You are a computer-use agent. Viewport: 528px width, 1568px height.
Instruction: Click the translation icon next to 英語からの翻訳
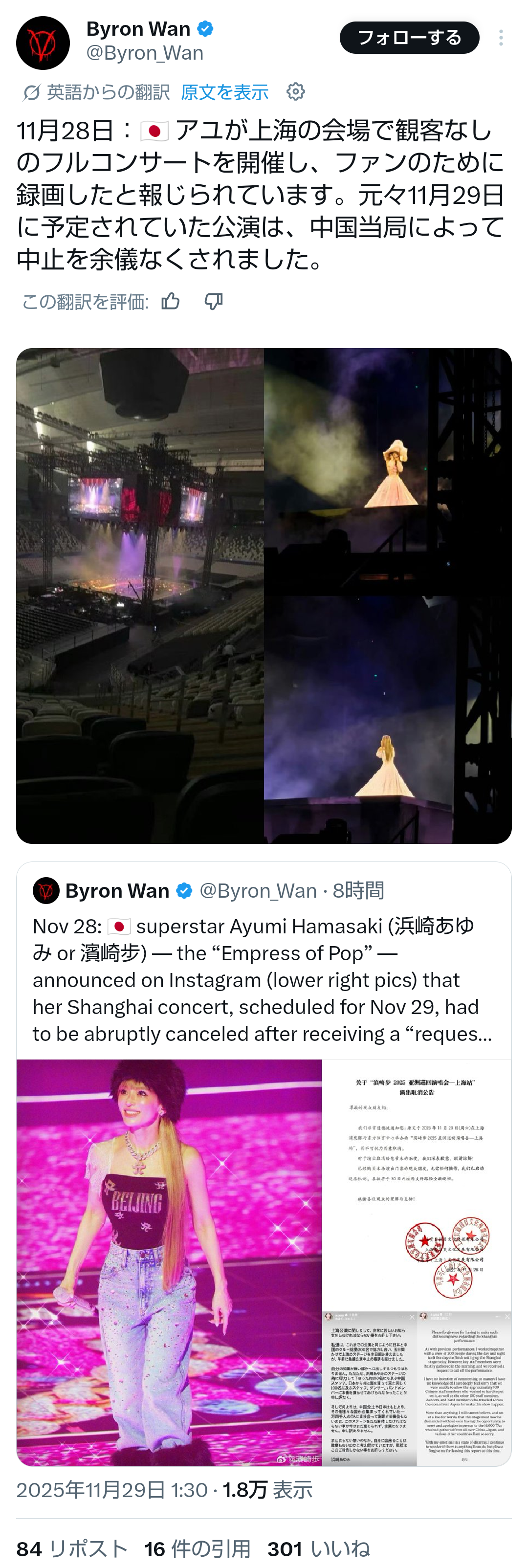point(31,92)
